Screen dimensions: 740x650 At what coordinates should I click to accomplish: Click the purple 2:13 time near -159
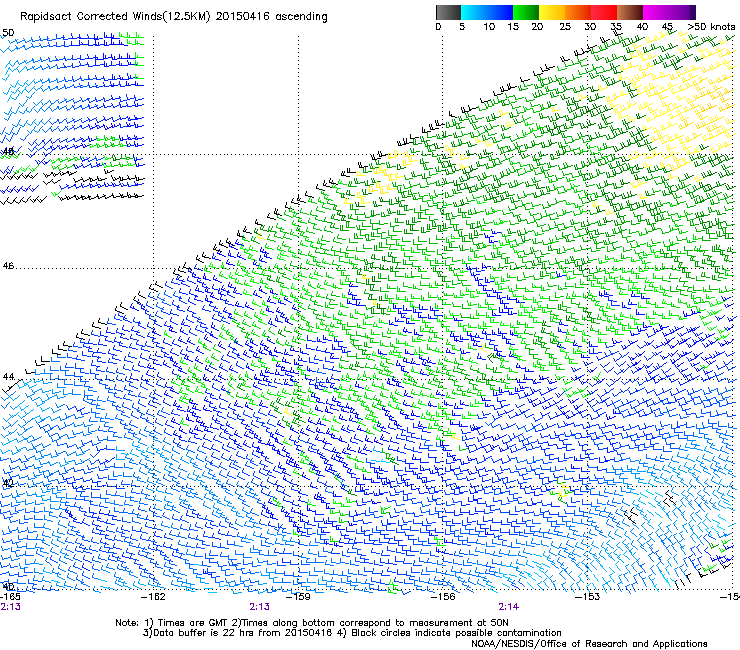pos(260,607)
